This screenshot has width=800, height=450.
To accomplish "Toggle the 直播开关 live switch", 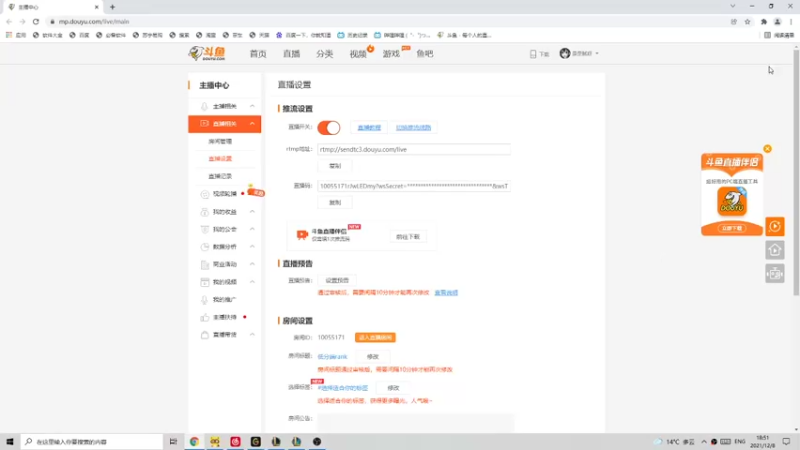I will 329,128.
